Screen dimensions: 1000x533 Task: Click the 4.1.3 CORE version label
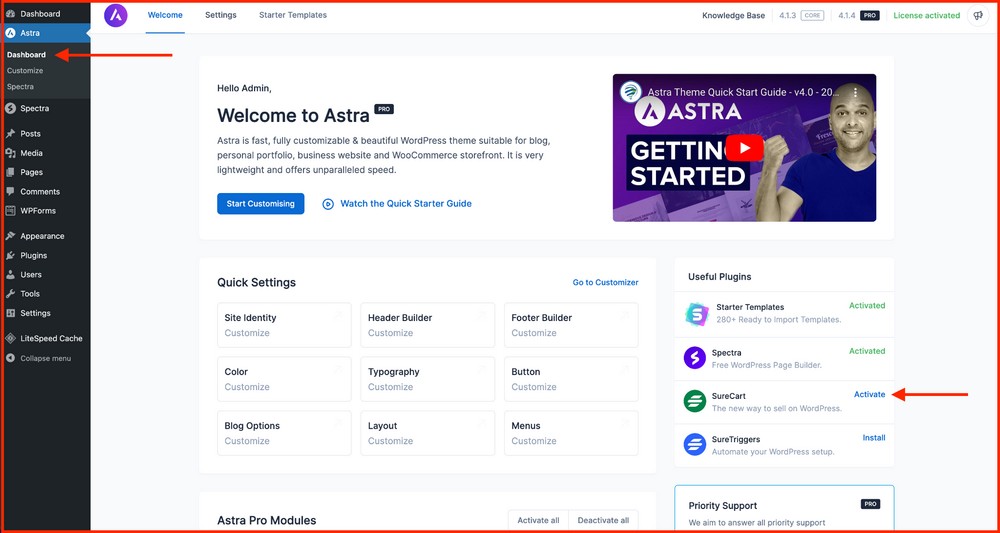801,16
